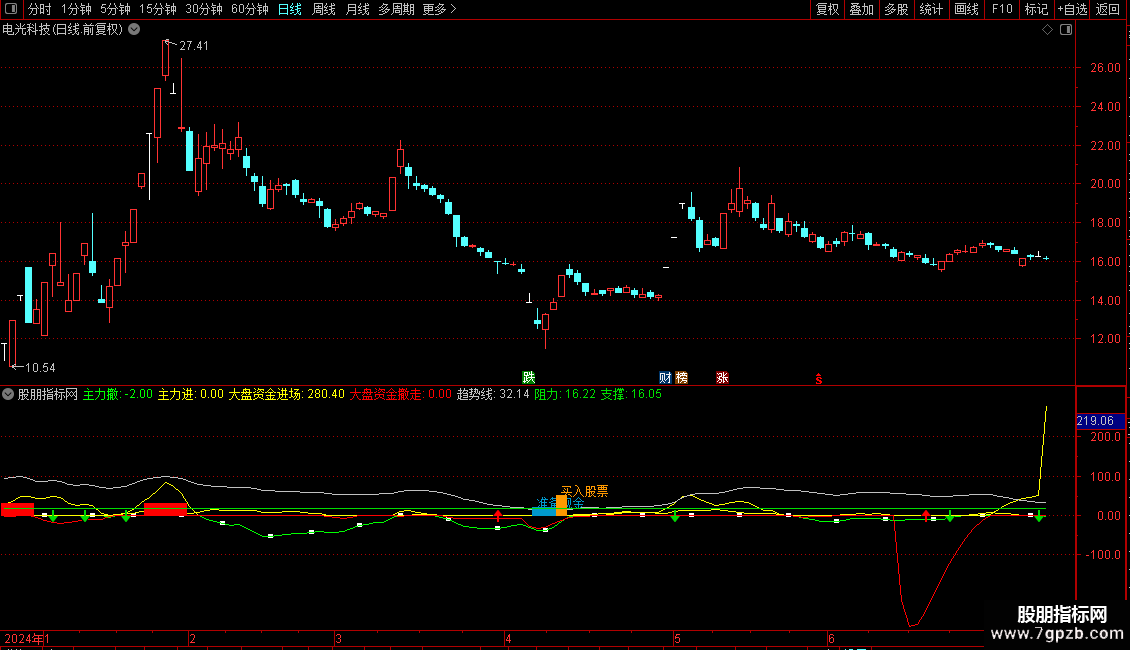Click the 219.06 indicator value tag
Image resolution: width=1130 pixels, height=650 pixels.
pyautogui.click(x=1100, y=421)
